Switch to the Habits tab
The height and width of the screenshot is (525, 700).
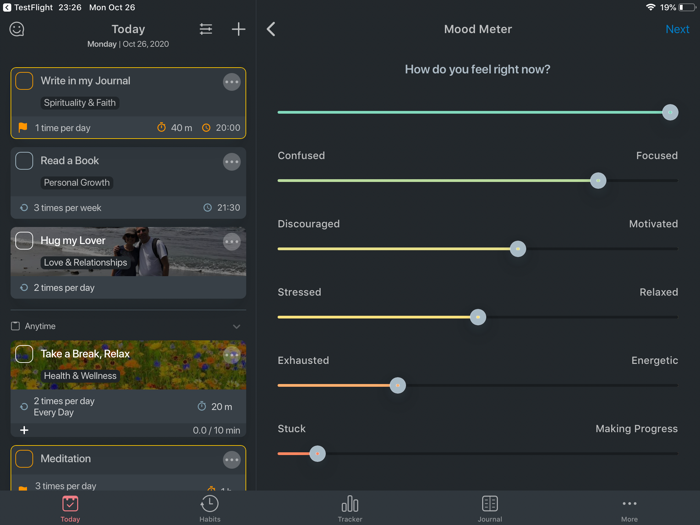point(210,509)
